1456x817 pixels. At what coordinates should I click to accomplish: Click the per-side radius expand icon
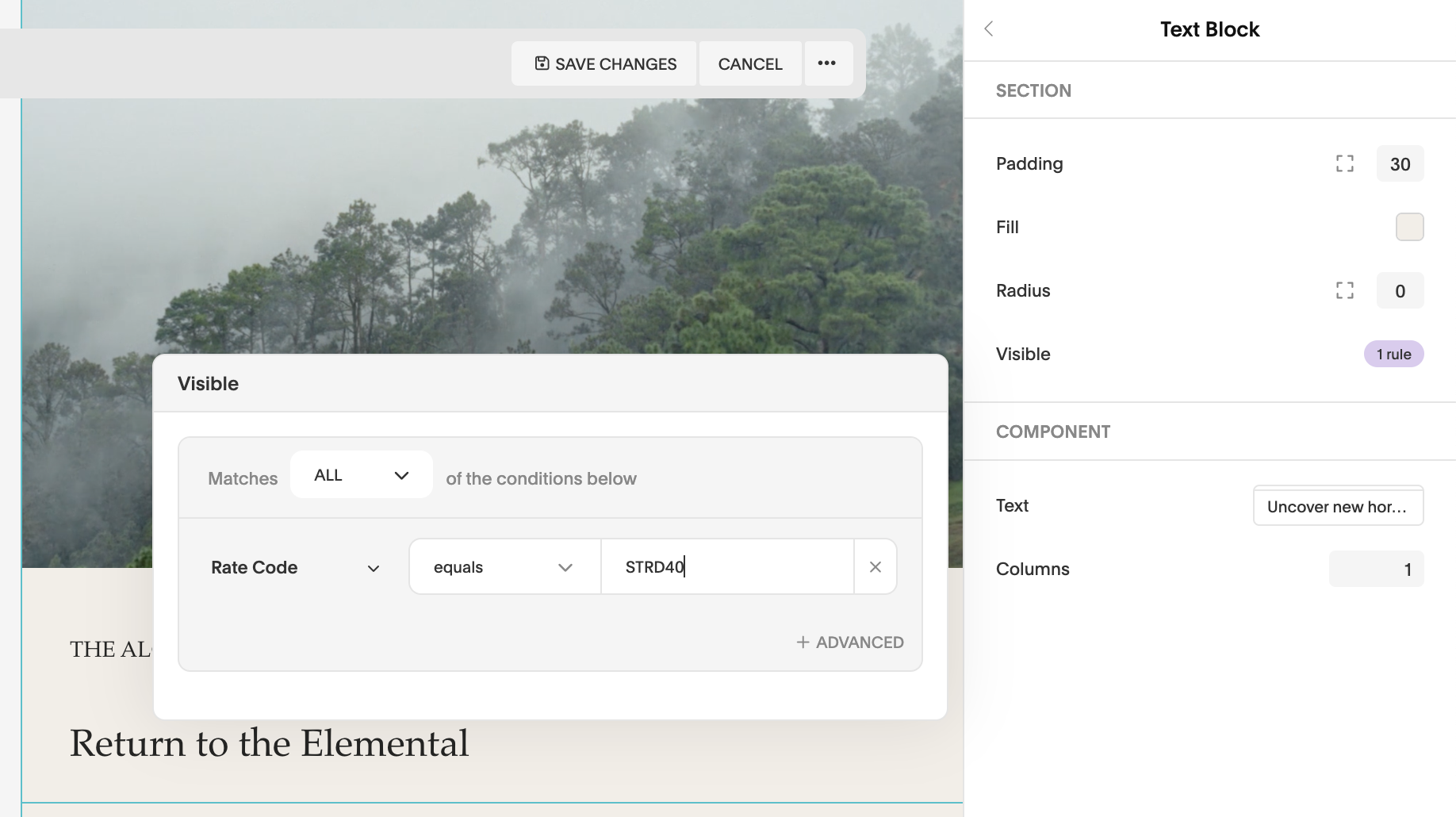pyautogui.click(x=1345, y=290)
